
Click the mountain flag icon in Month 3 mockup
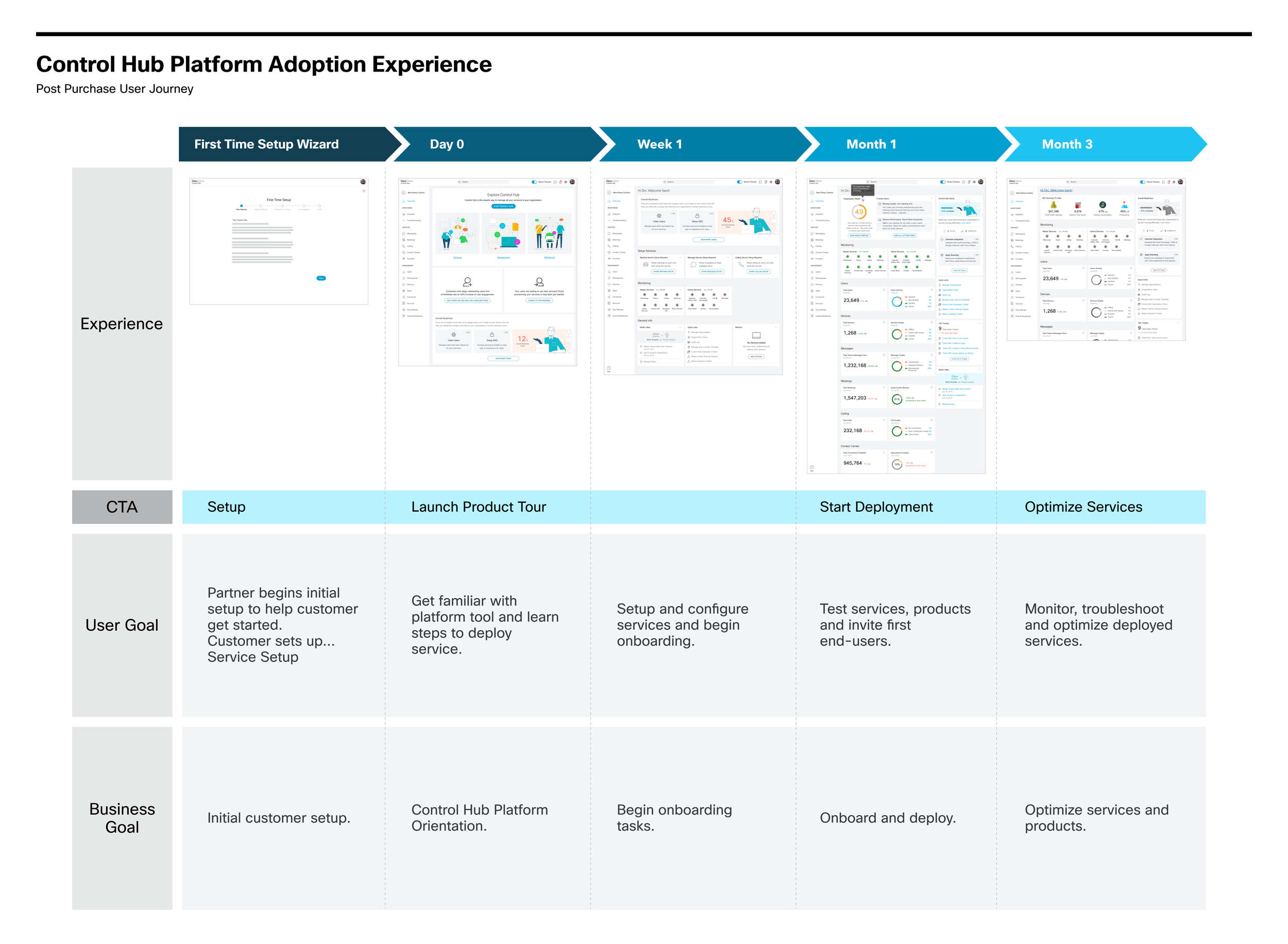(1124, 205)
